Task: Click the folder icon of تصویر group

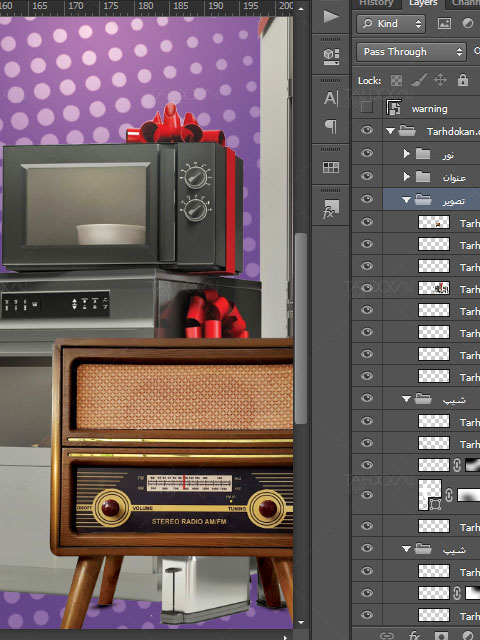Action: click(x=423, y=200)
